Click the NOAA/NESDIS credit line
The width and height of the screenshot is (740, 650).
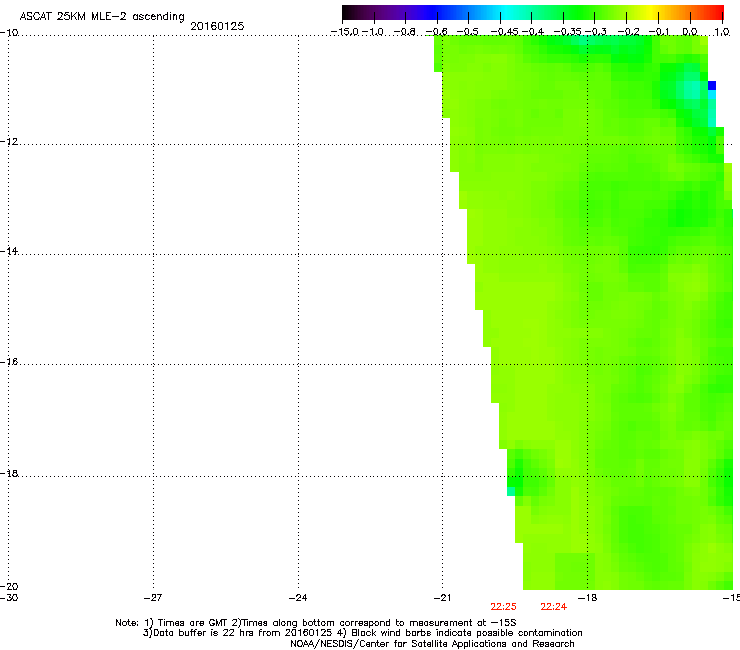tap(432, 644)
